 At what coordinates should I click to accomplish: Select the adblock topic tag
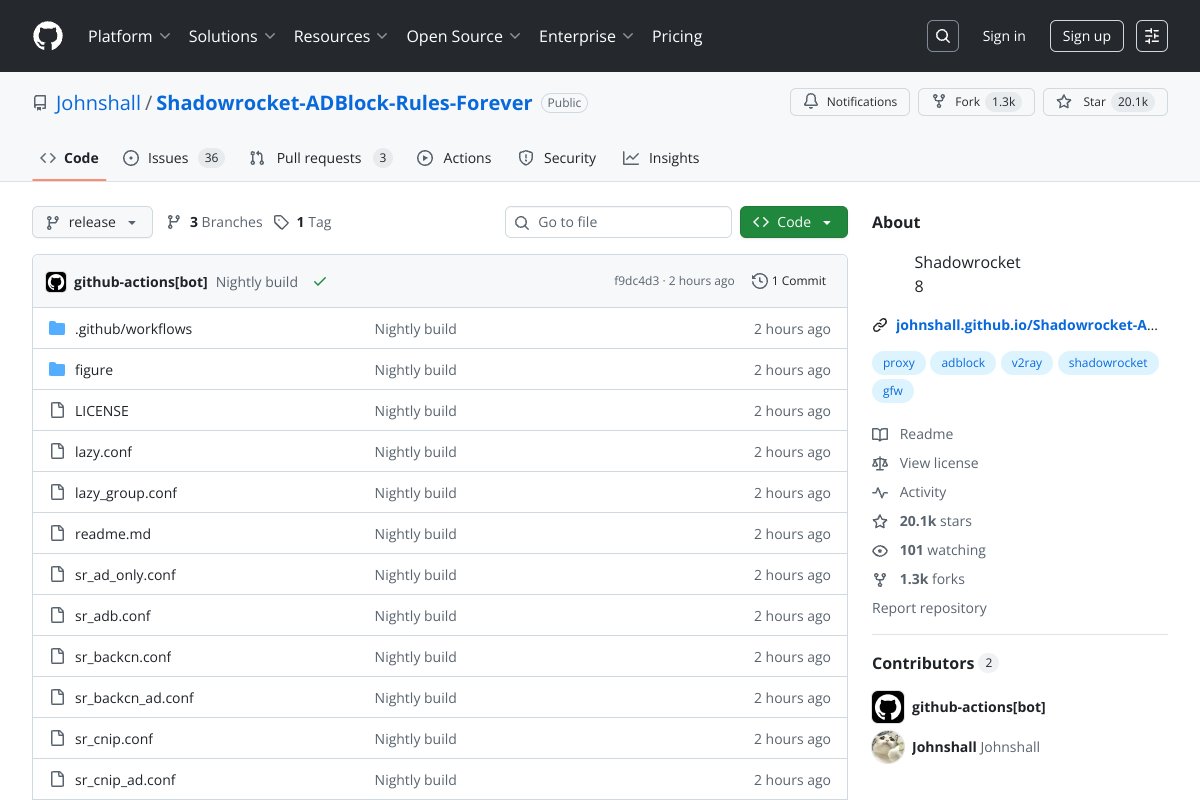(x=963, y=363)
